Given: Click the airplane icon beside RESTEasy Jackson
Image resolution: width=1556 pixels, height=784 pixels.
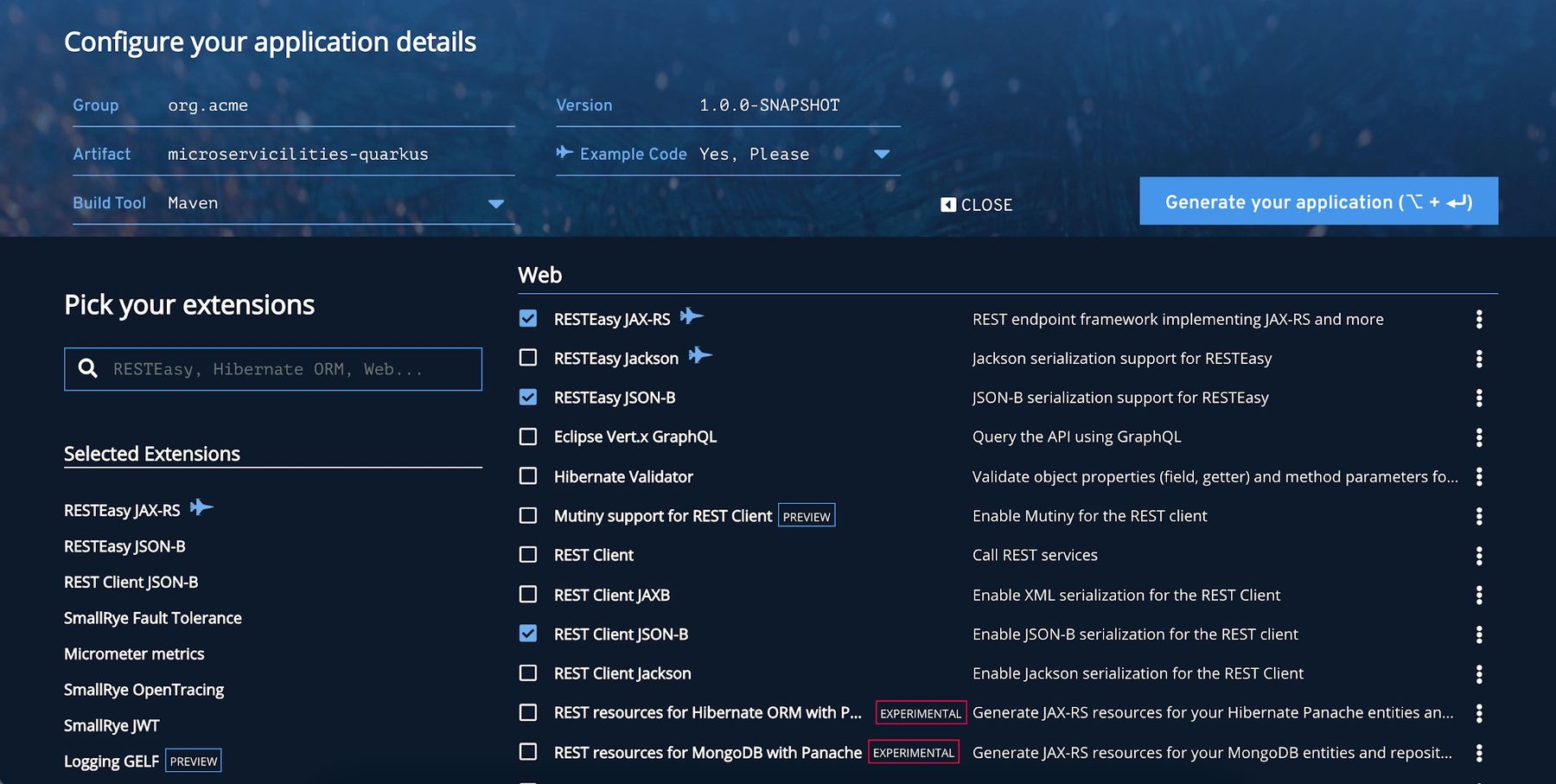Looking at the screenshot, I should point(701,355).
